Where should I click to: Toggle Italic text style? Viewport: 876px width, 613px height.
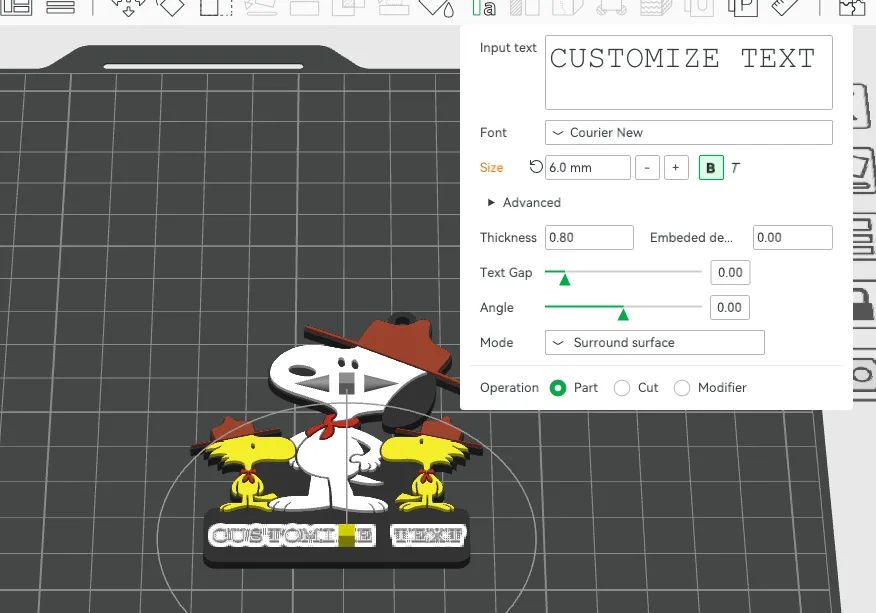pos(735,168)
